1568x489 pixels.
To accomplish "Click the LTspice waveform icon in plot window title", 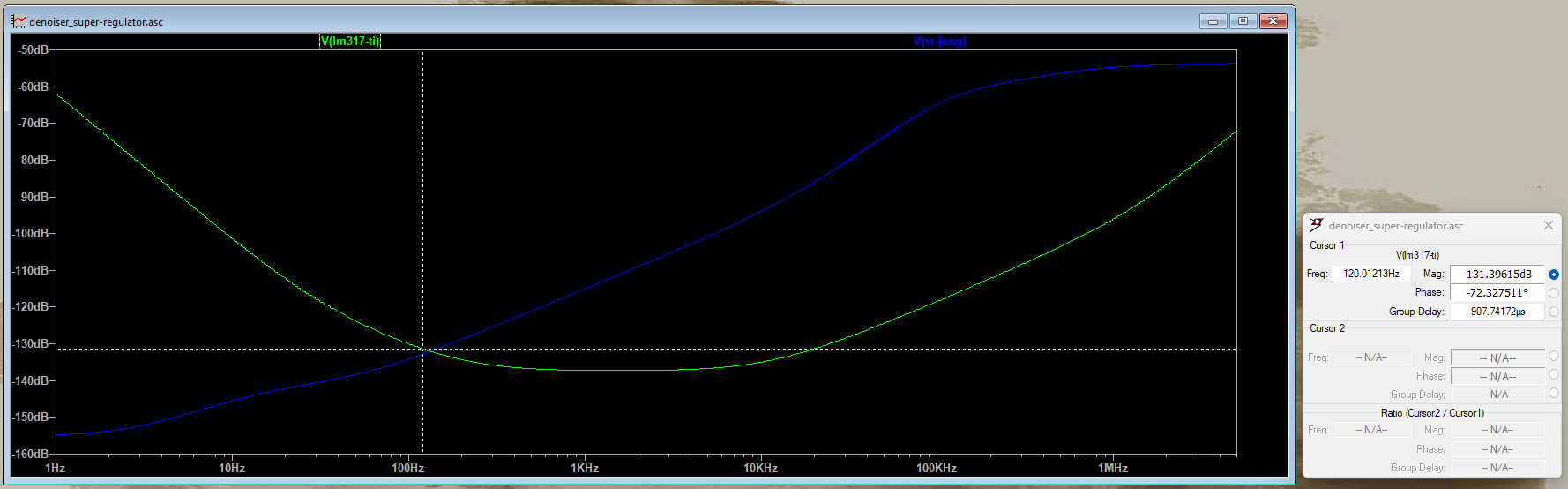I will [x=19, y=21].
